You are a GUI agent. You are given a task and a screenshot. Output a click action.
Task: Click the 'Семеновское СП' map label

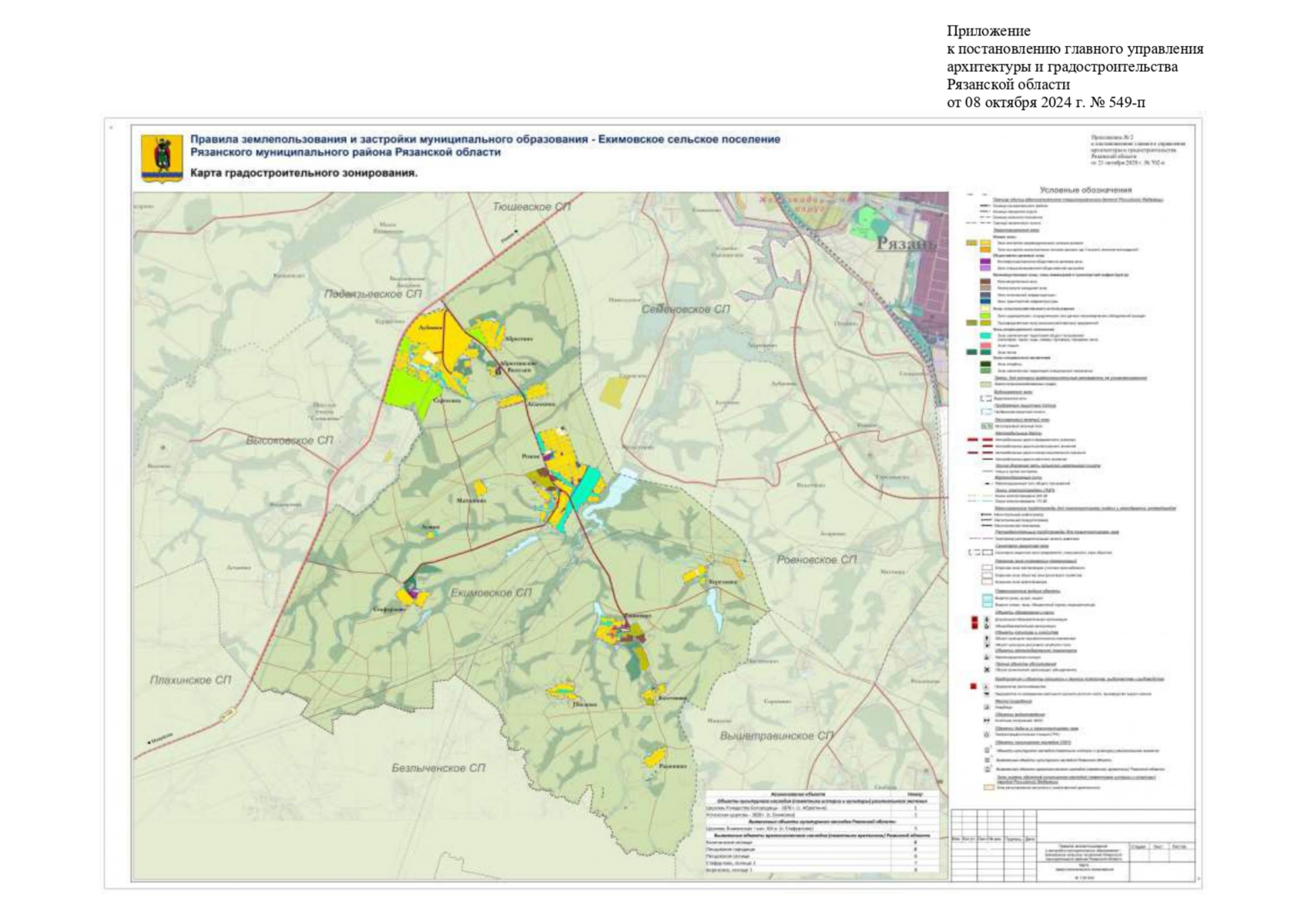tap(685, 309)
